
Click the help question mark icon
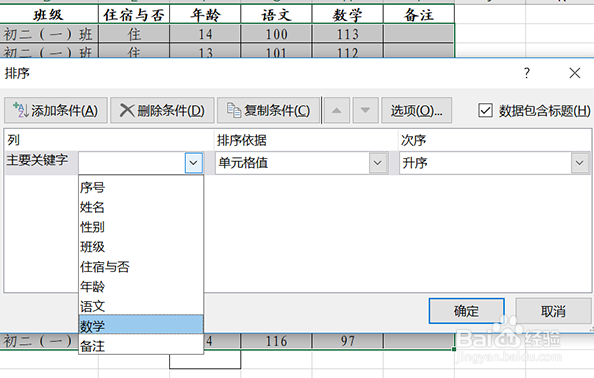(x=527, y=73)
